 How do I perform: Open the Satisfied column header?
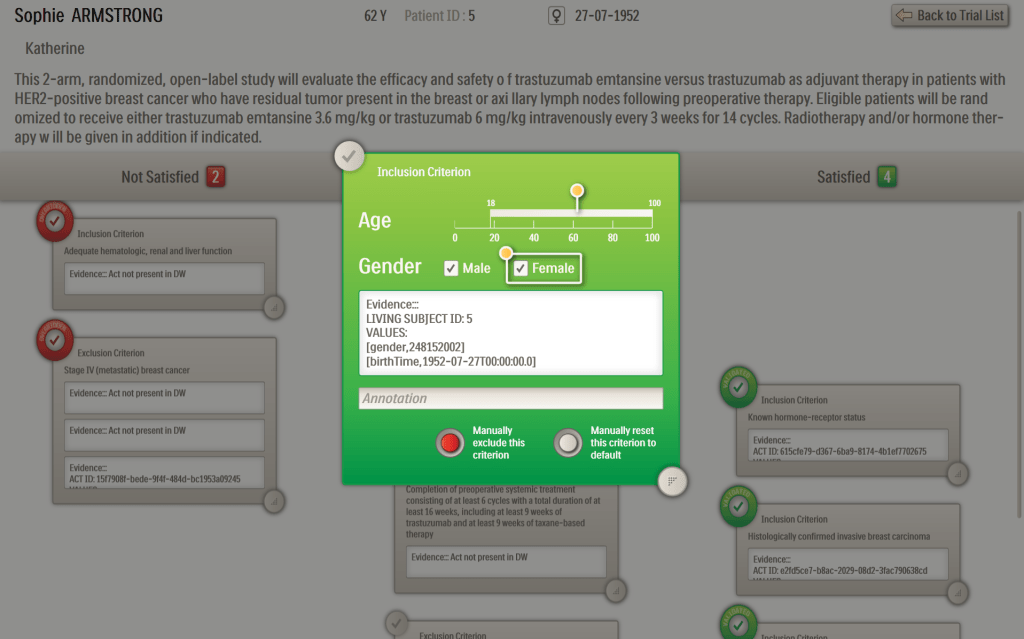pyautogui.click(x=843, y=177)
